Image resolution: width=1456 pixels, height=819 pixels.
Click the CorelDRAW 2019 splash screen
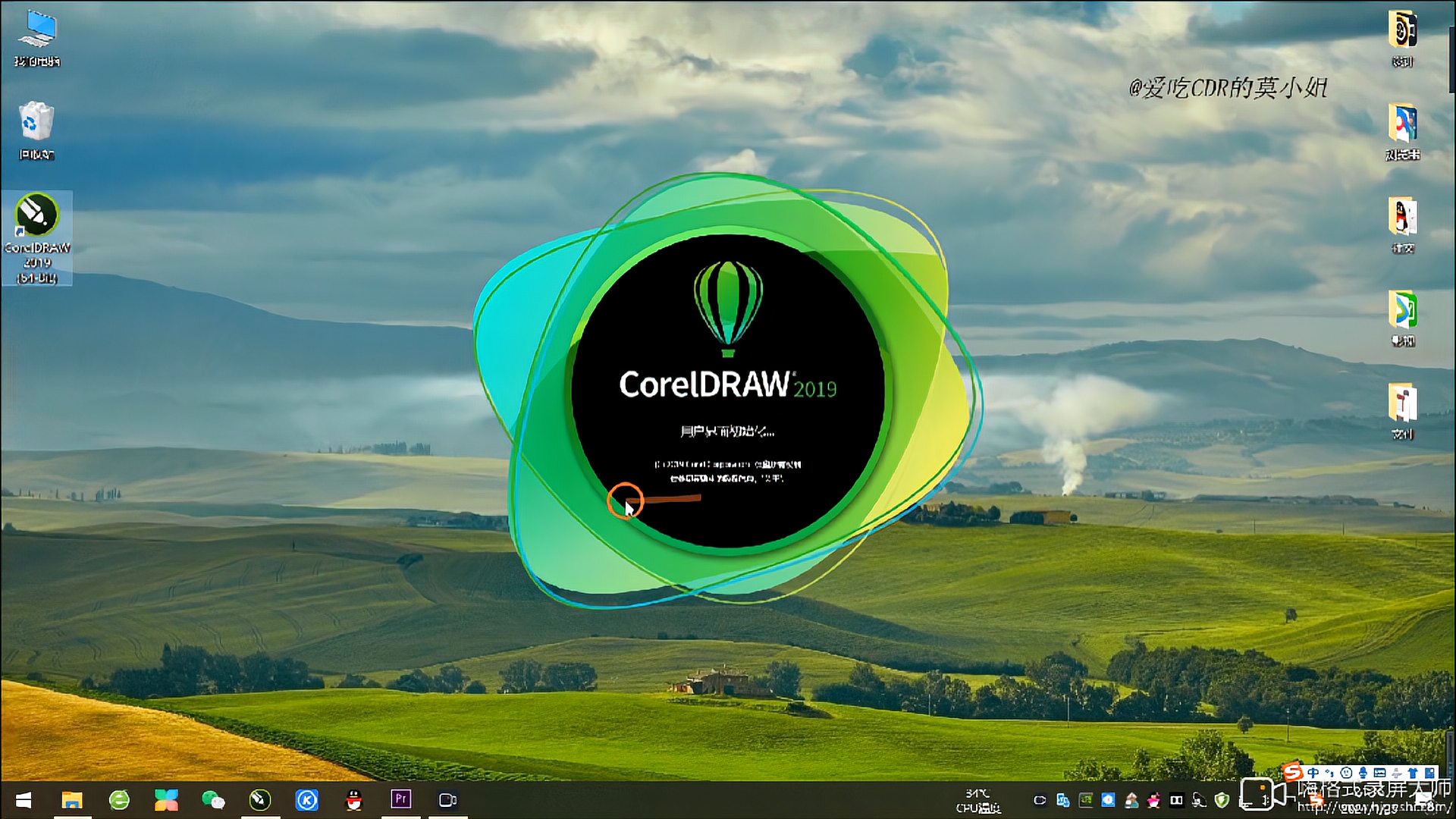pyautogui.click(x=728, y=391)
